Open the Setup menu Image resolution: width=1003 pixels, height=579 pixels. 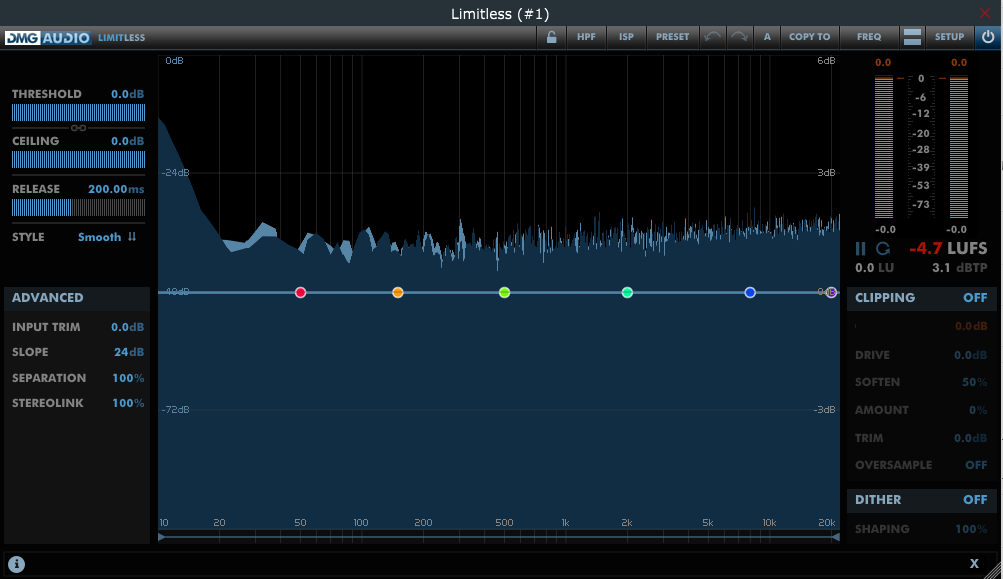949,37
